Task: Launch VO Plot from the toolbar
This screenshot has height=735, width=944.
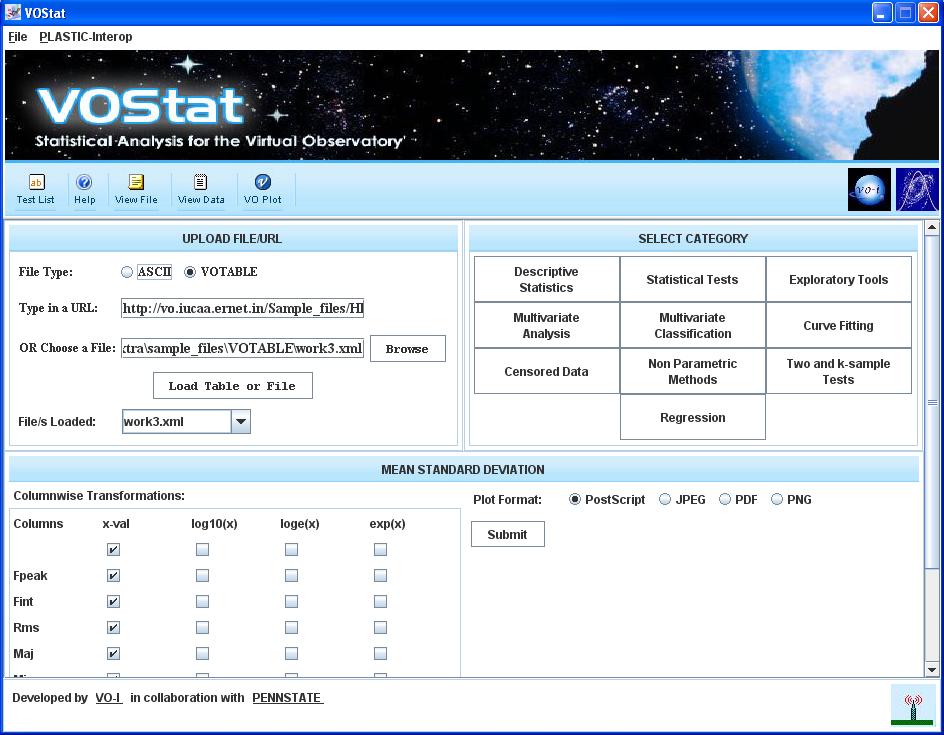Action: coord(262,189)
